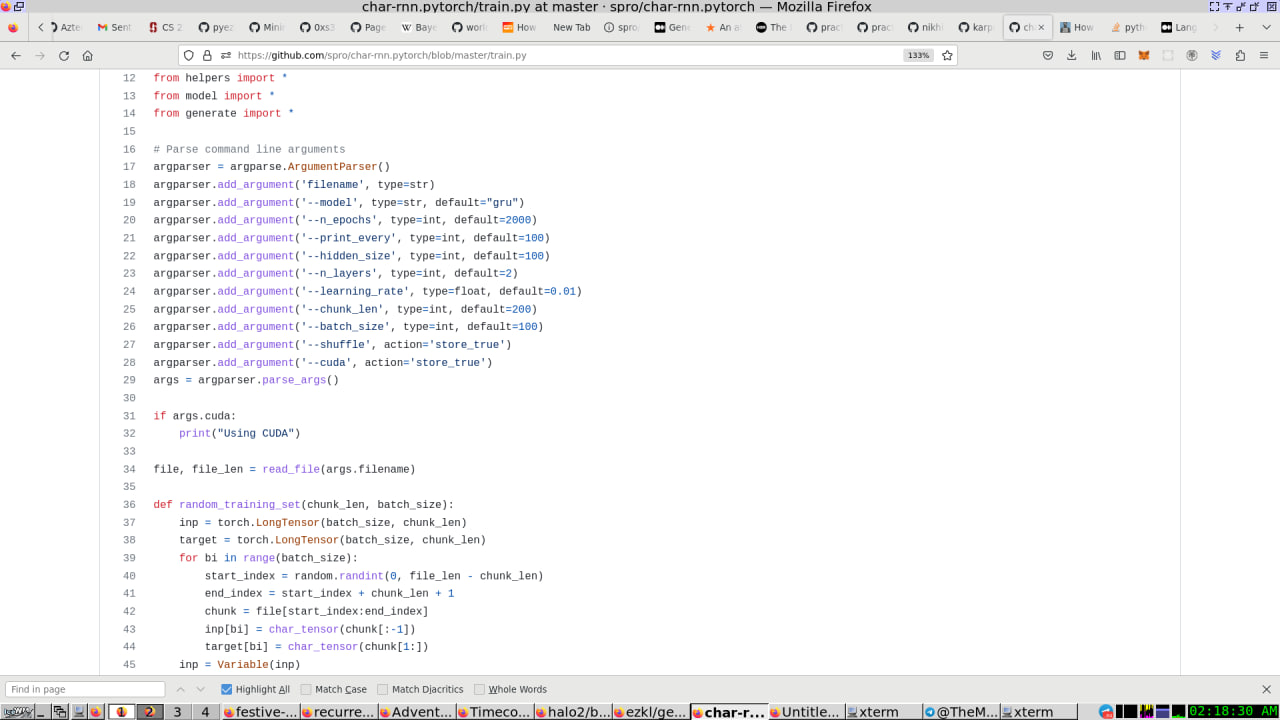Screen dimensions: 1280x720
Task: Click 'parse_args' on line 29
Action: [x=294, y=380]
